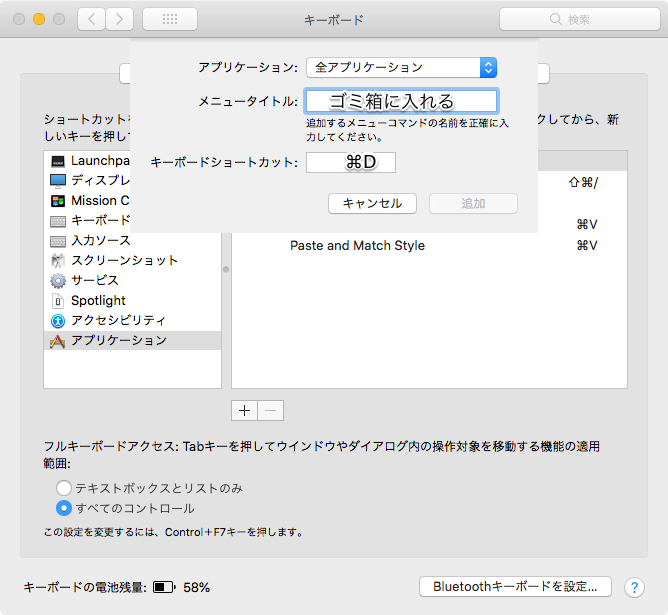Select テキストボックスとリストのみ radio button

point(63,488)
